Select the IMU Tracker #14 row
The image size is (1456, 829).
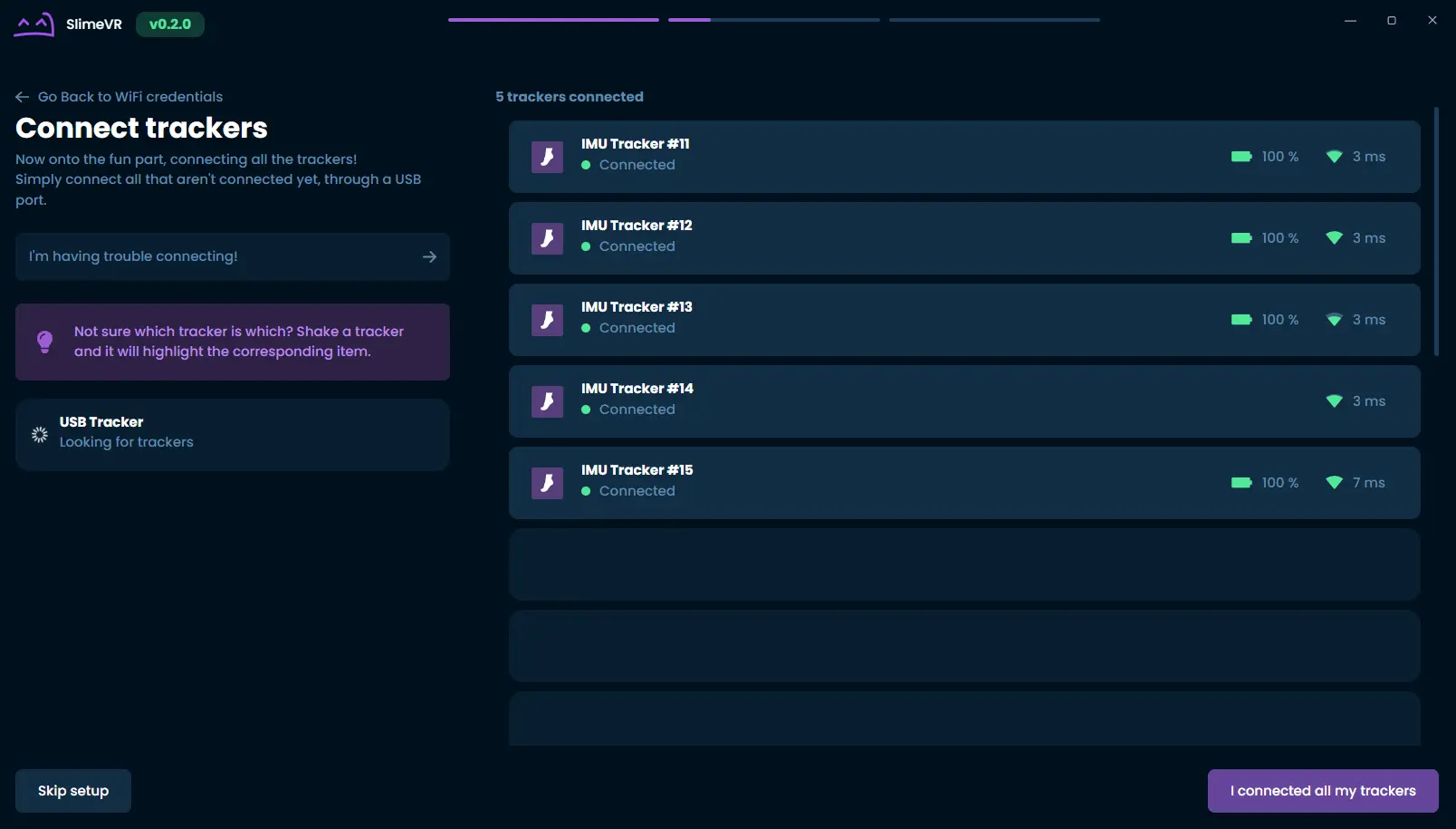click(x=905, y=401)
